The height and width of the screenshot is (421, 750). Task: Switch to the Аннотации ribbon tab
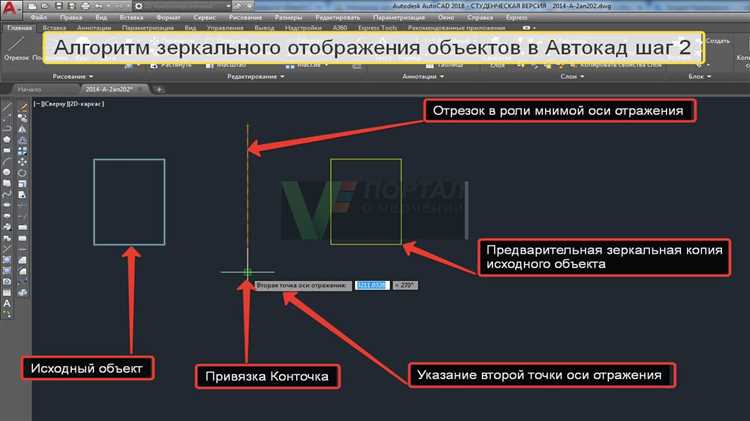click(x=94, y=28)
